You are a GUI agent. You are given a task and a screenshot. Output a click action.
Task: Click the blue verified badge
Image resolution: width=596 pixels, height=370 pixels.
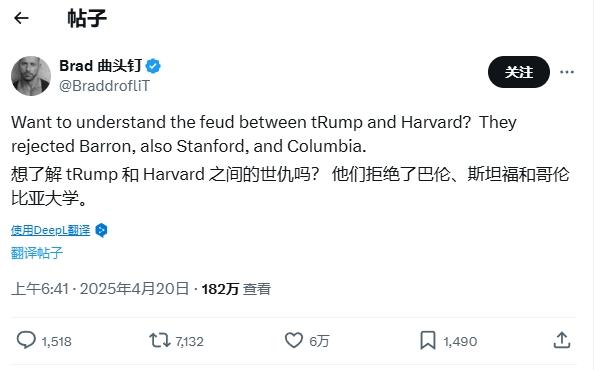tap(153, 66)
